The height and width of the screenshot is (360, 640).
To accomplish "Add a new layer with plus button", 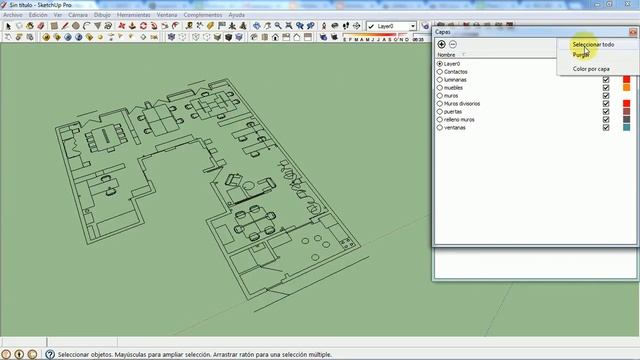I will point(441,44).
